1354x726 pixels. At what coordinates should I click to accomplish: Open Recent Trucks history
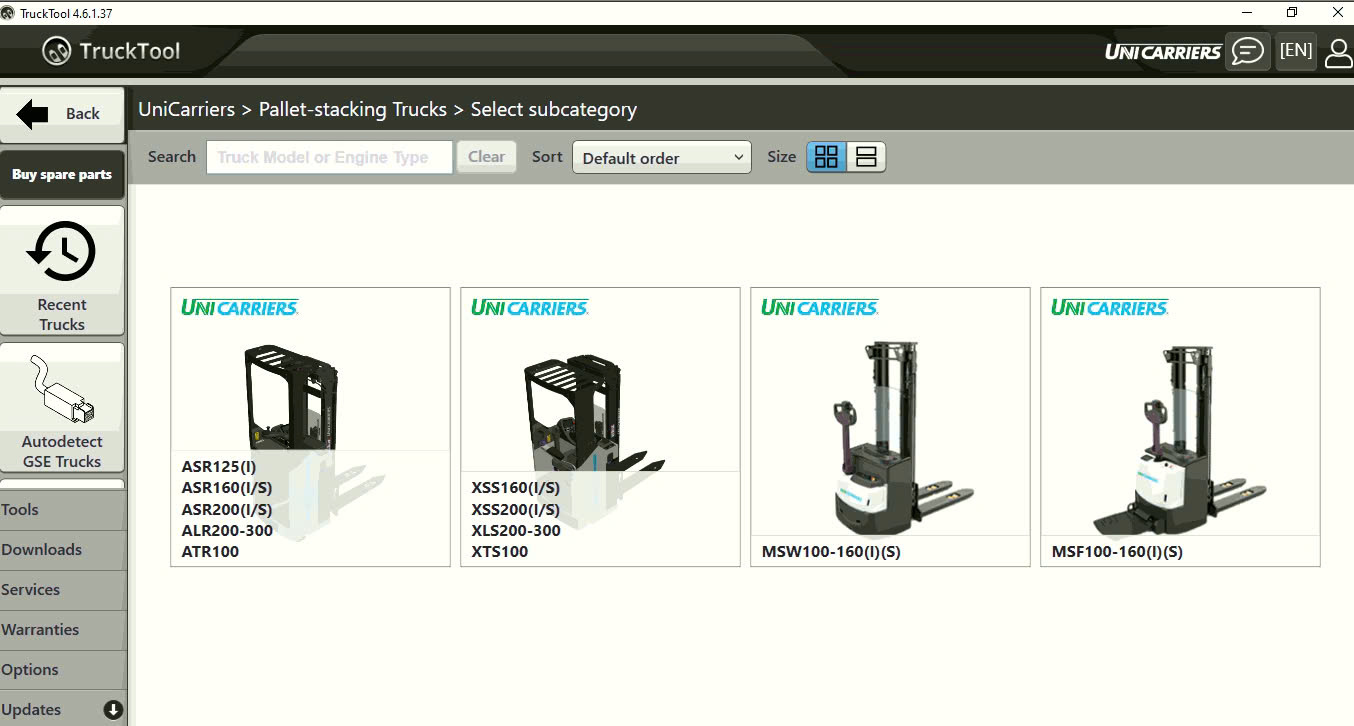coord(62,271)
